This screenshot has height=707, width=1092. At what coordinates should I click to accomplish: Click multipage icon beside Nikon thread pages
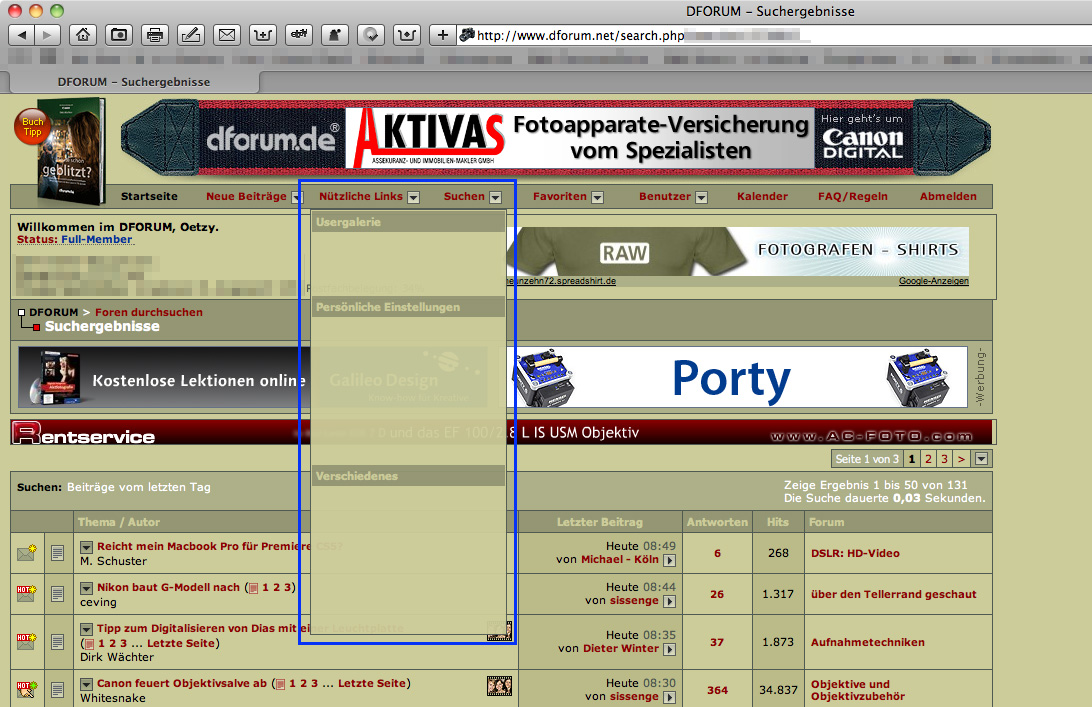254,588
